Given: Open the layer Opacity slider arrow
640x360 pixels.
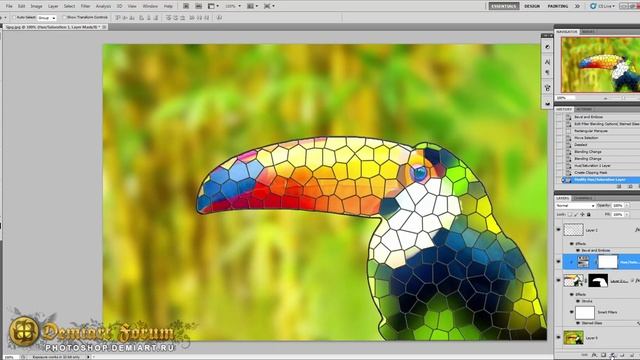Looking at the screenshot, I should pyautogui.click(x=627, y=206).
